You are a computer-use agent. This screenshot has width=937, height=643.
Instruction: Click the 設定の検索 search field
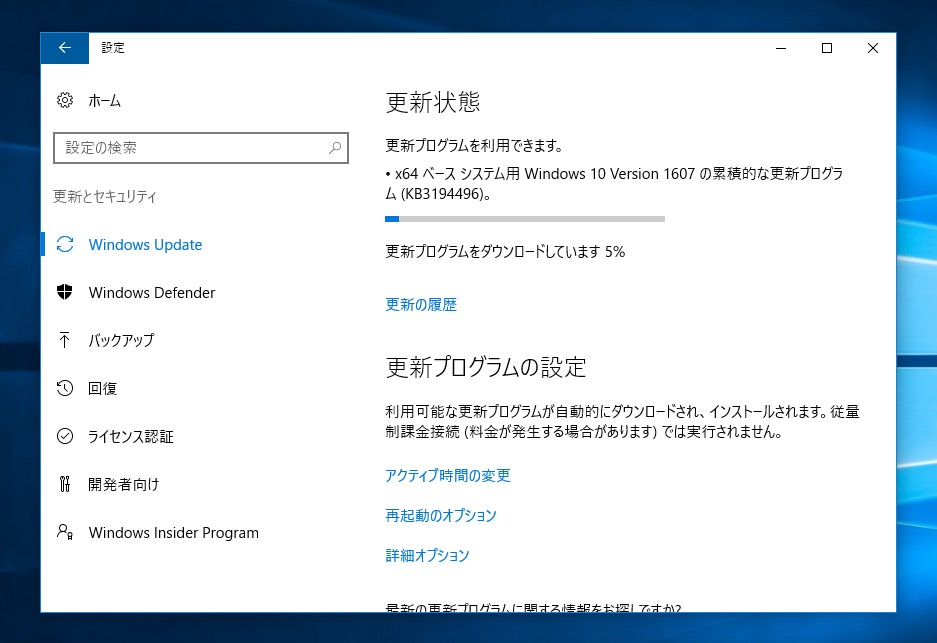pos(201,148)
